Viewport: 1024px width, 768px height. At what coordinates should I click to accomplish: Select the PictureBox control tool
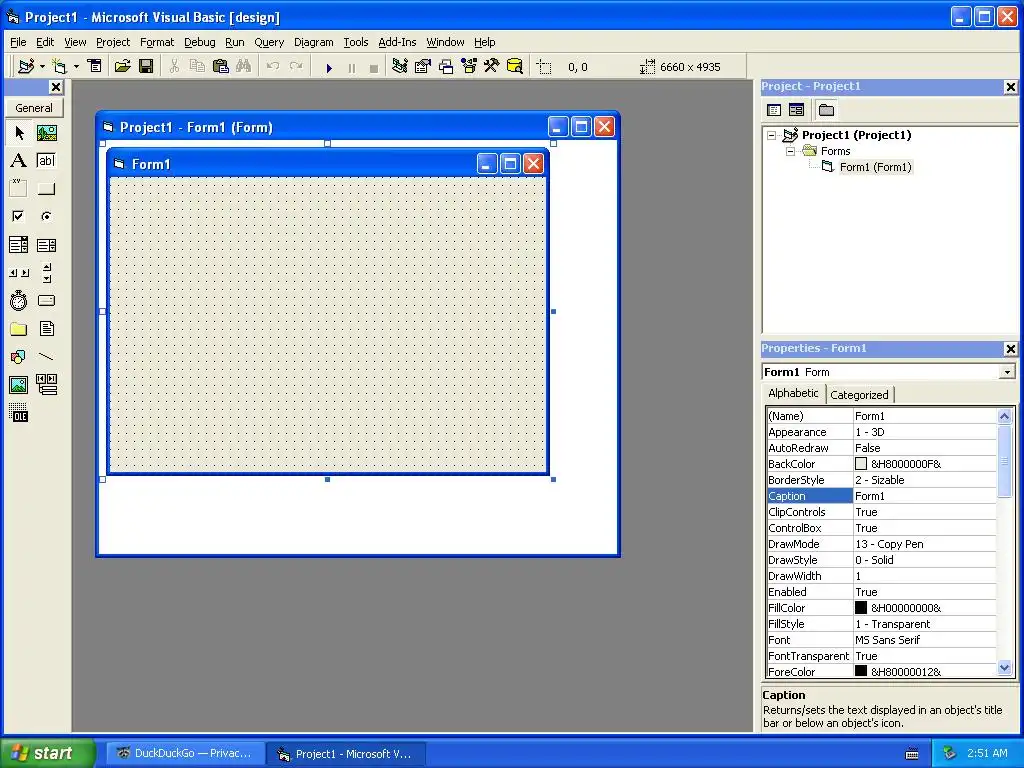coord(46,133)
